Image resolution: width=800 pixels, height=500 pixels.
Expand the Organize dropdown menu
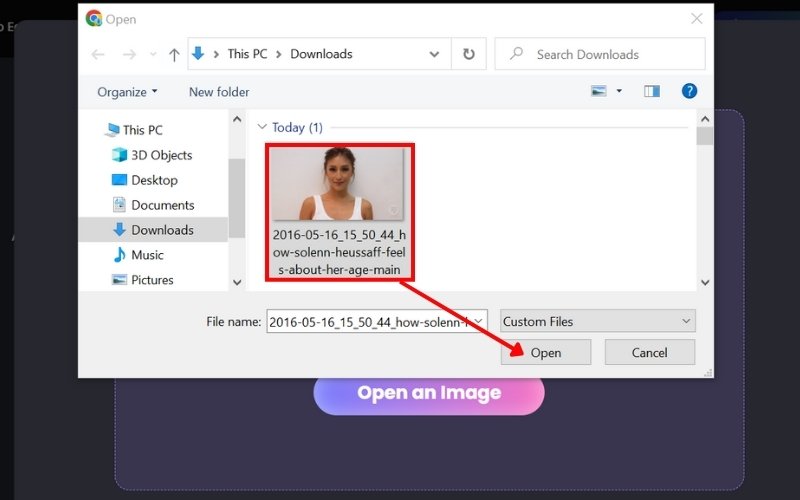(127, 92)
